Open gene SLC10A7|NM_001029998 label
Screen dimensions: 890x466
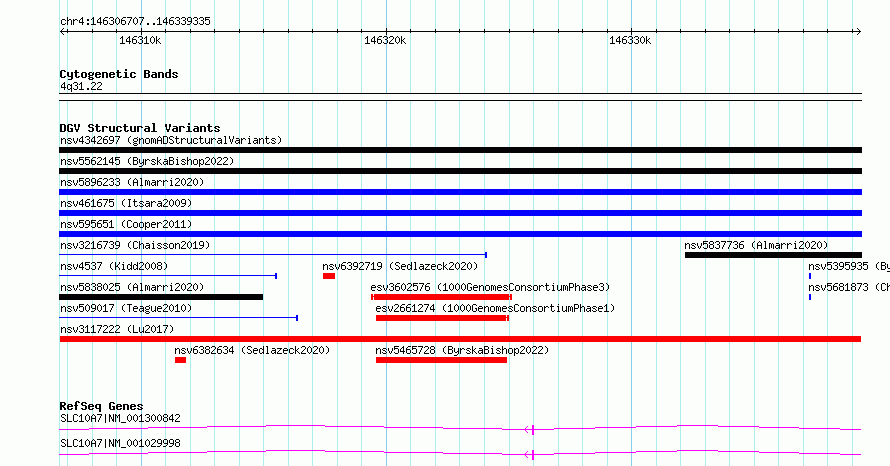click(120, 443)
